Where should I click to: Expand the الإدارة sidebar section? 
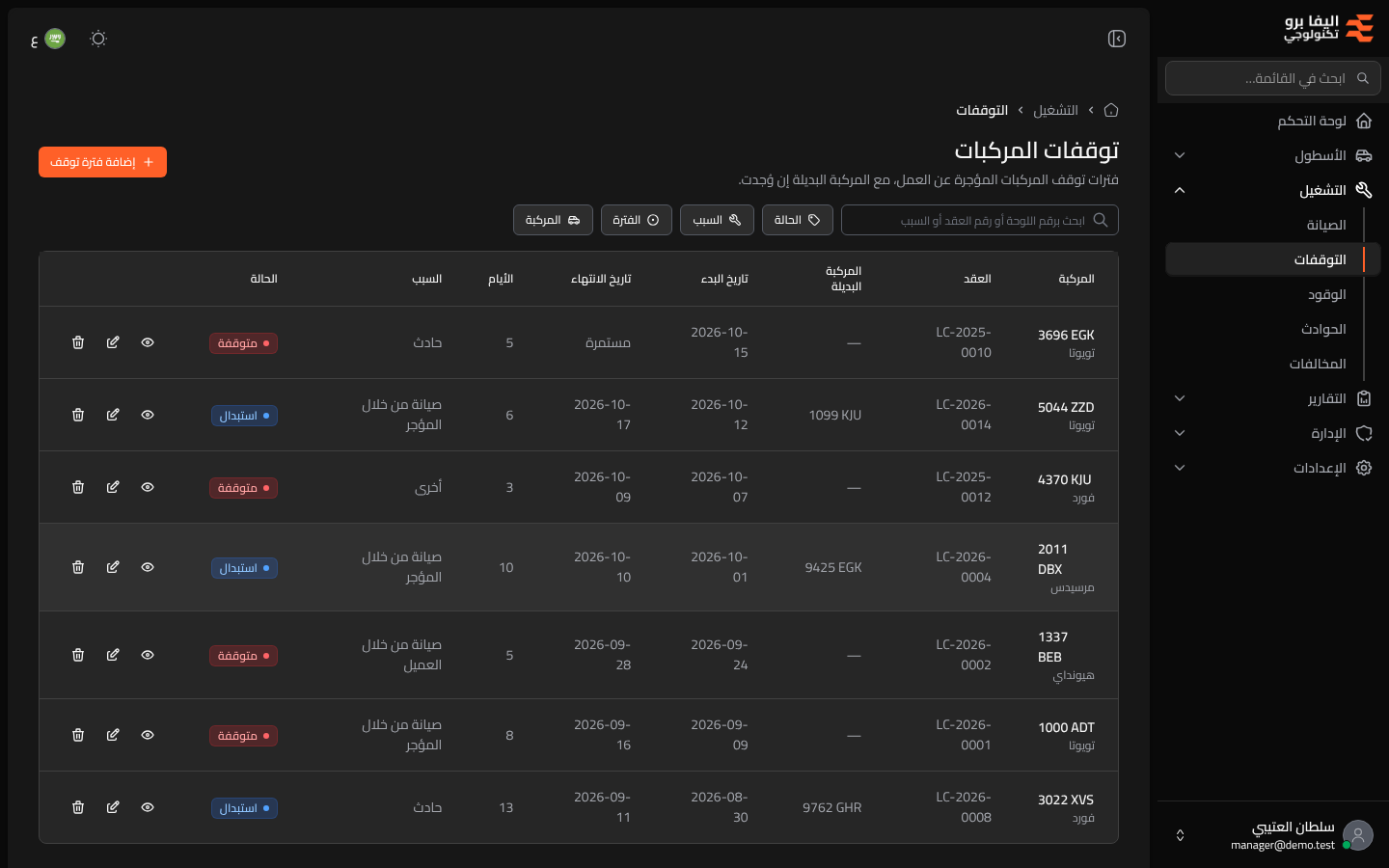pos(1273,433)
